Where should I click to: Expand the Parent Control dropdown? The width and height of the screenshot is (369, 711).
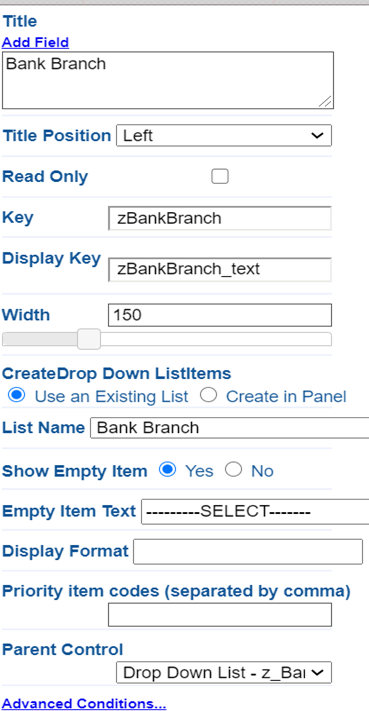click(224, 672)
